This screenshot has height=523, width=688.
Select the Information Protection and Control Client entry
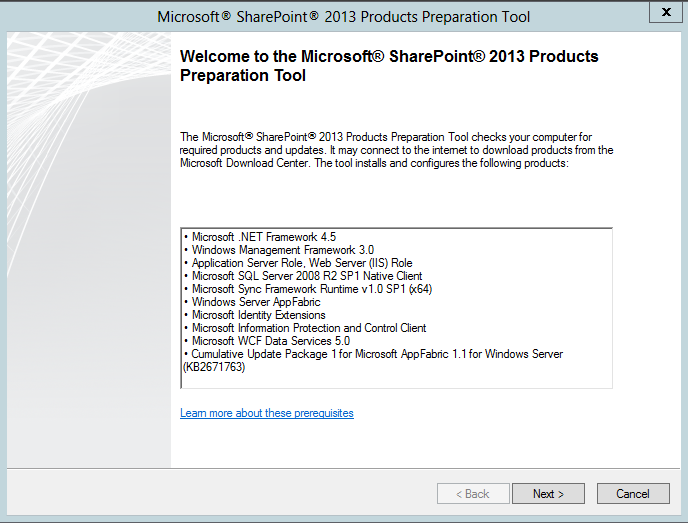305,328
